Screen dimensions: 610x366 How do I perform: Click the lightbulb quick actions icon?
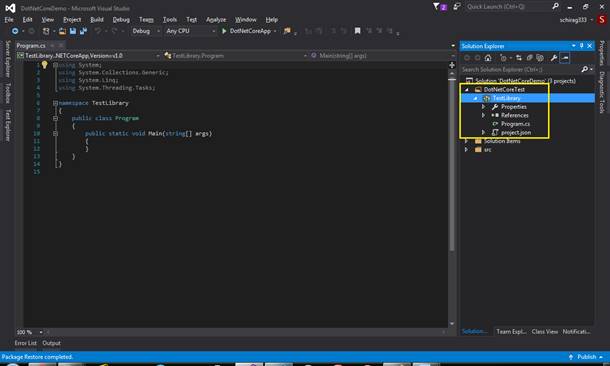44,65
